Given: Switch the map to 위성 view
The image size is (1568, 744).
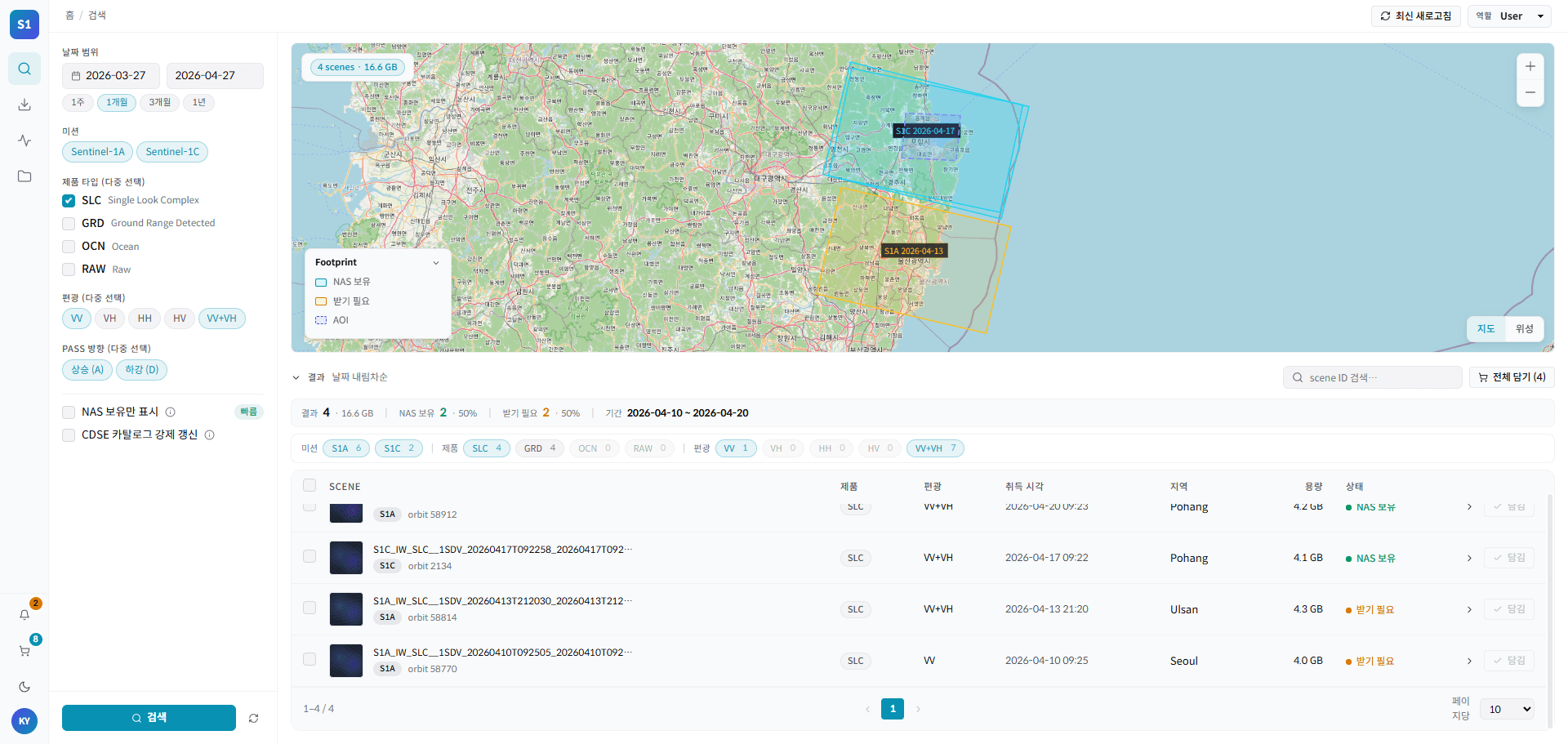Looking at the screenshot, I should point(1524,329).
